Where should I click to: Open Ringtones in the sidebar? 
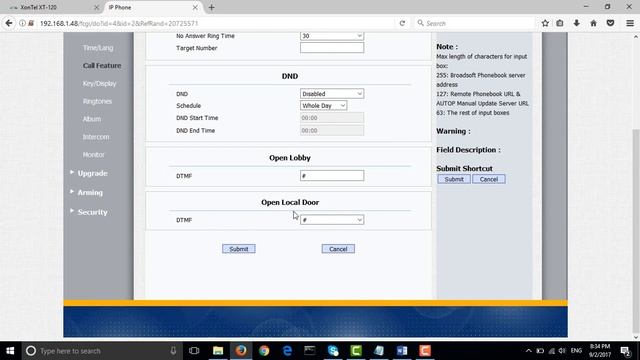tap(97, 101)
